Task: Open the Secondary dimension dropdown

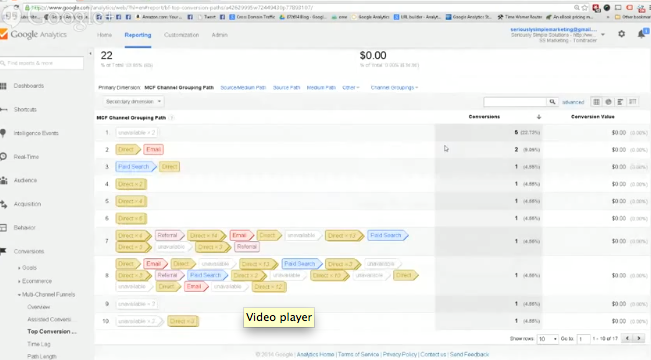Action: (x=133, y=101)
